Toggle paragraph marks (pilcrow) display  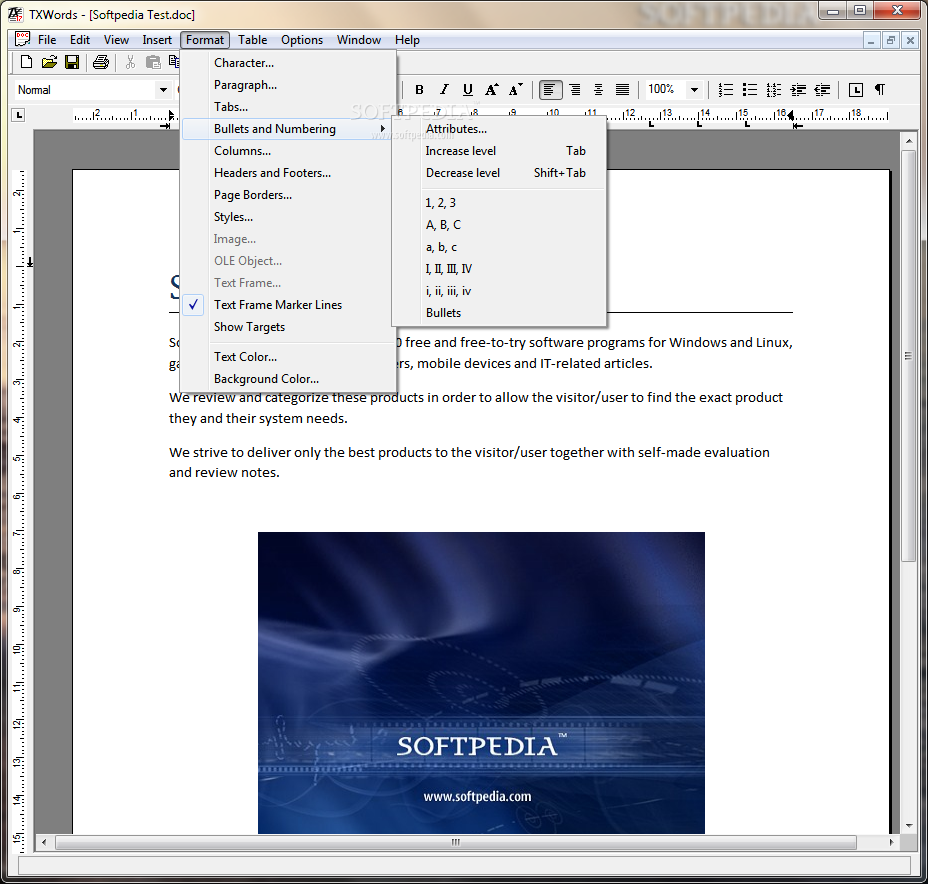tap(880, 90)
